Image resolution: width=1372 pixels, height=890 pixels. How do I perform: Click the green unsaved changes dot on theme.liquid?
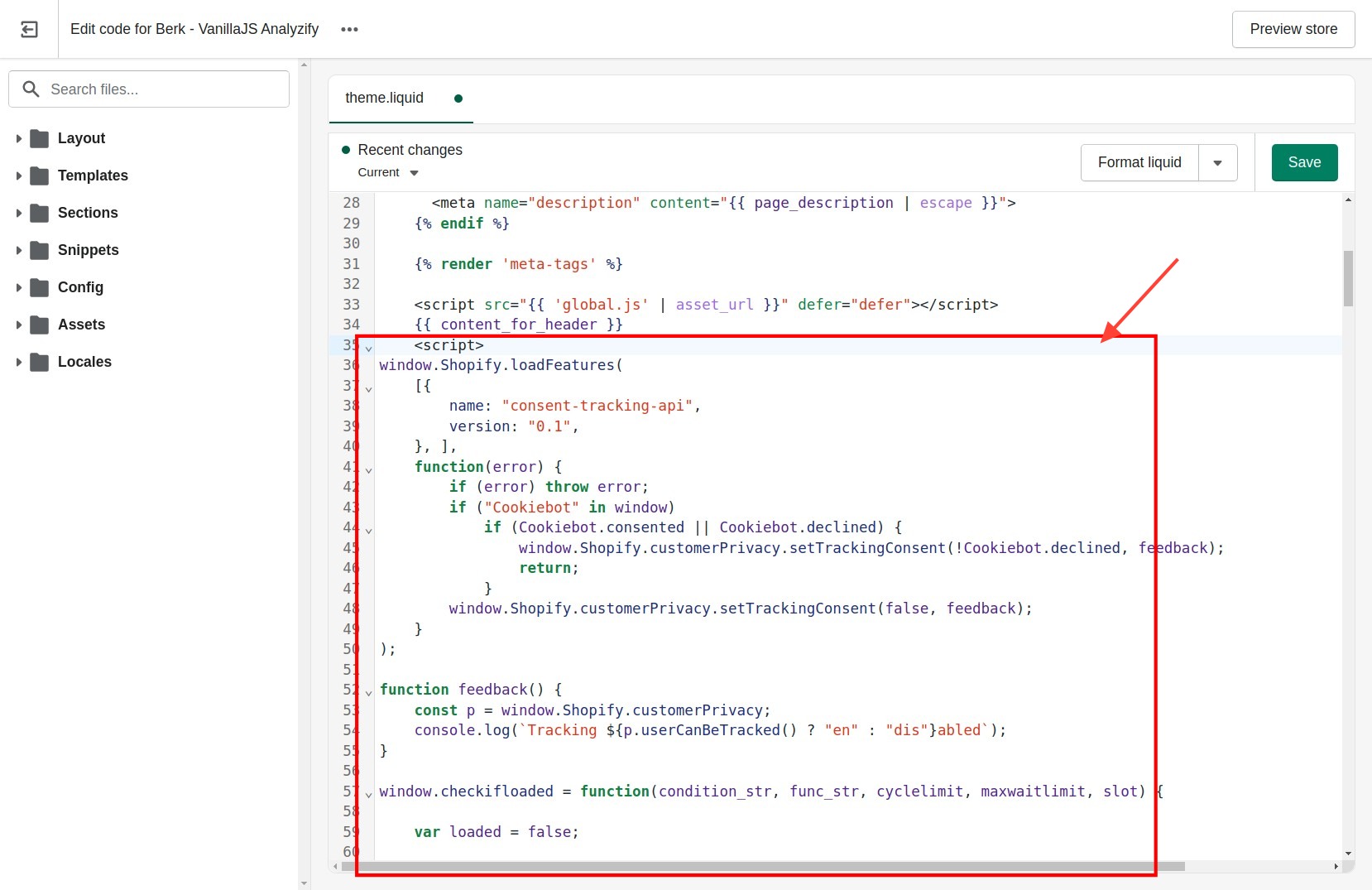pos(458,98)
